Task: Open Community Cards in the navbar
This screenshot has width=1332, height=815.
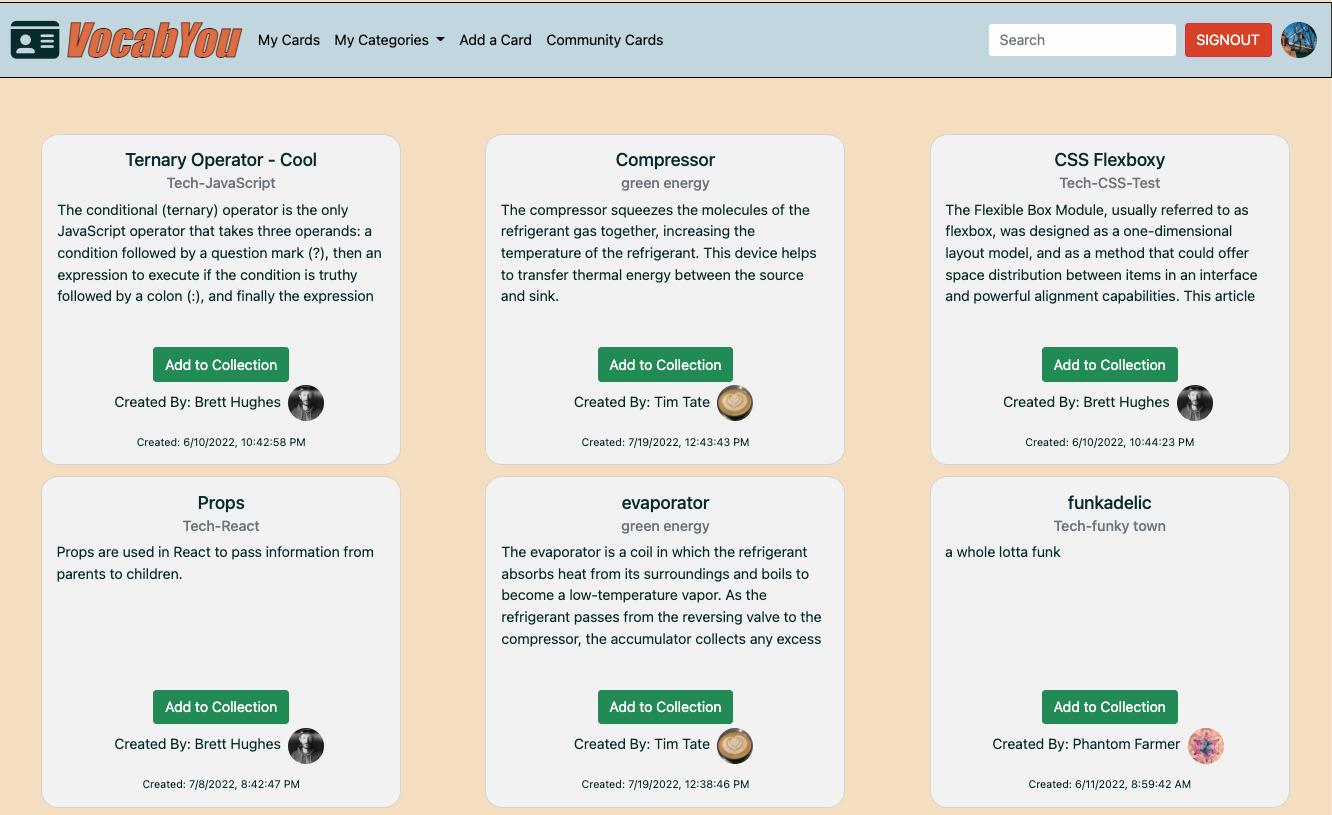Action: click(x=604, y=40)
